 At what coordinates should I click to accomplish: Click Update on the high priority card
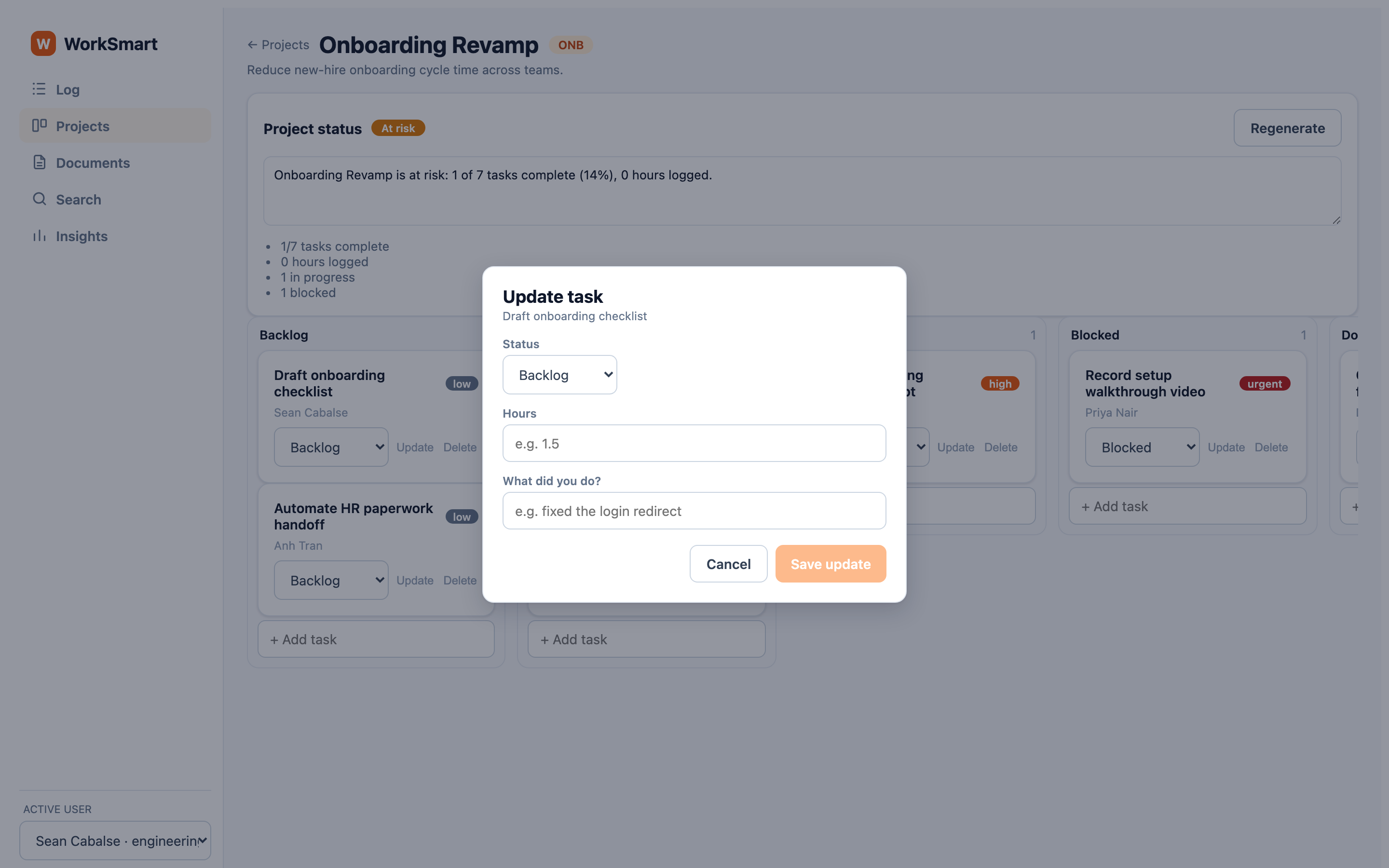click(x=955, y=447)
